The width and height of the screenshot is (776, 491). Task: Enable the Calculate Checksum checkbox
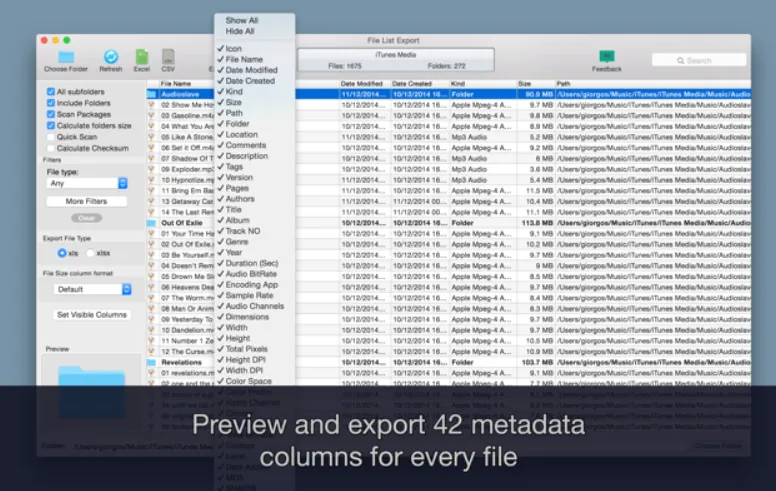(50, 148)
